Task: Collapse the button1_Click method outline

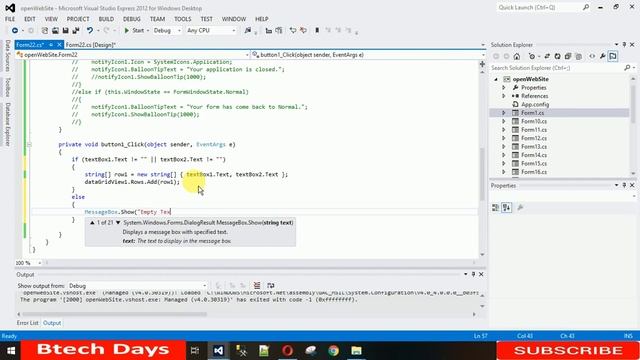Action: click(29, 144)
